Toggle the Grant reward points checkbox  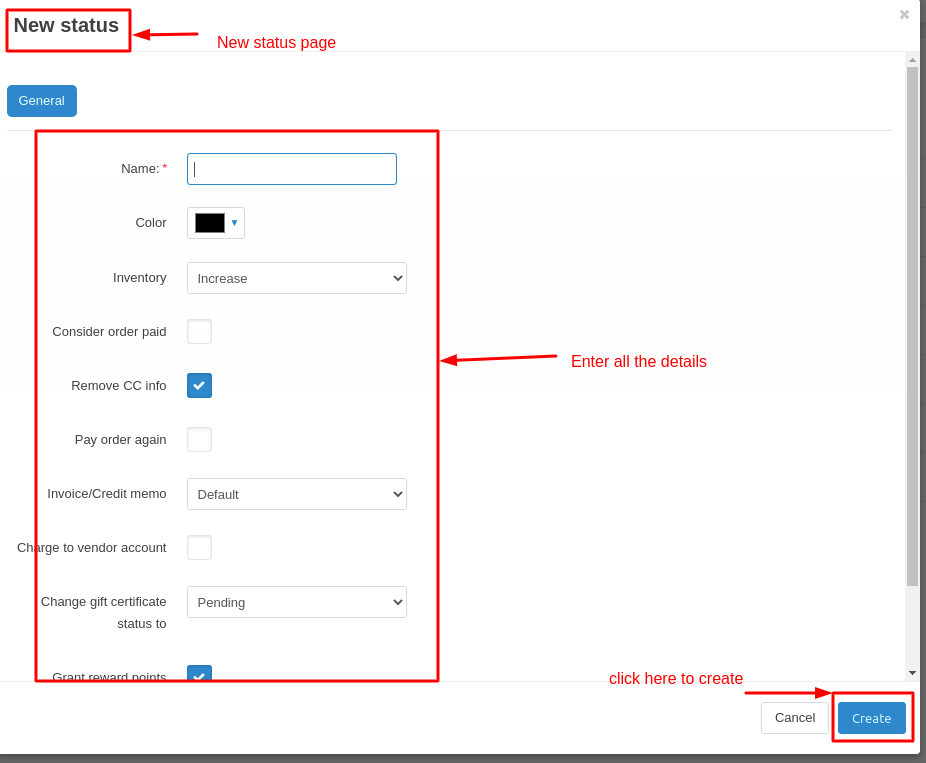[199, 674]
